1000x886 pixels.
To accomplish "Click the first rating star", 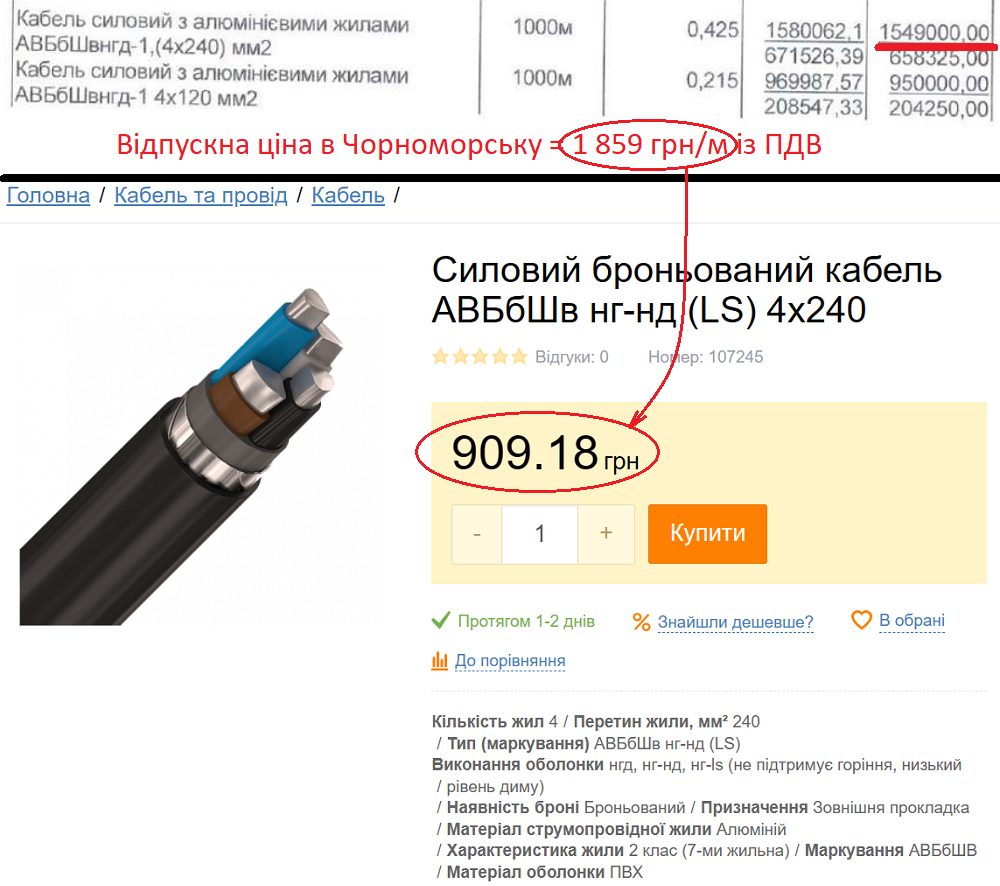I will (x=441, y=357).
